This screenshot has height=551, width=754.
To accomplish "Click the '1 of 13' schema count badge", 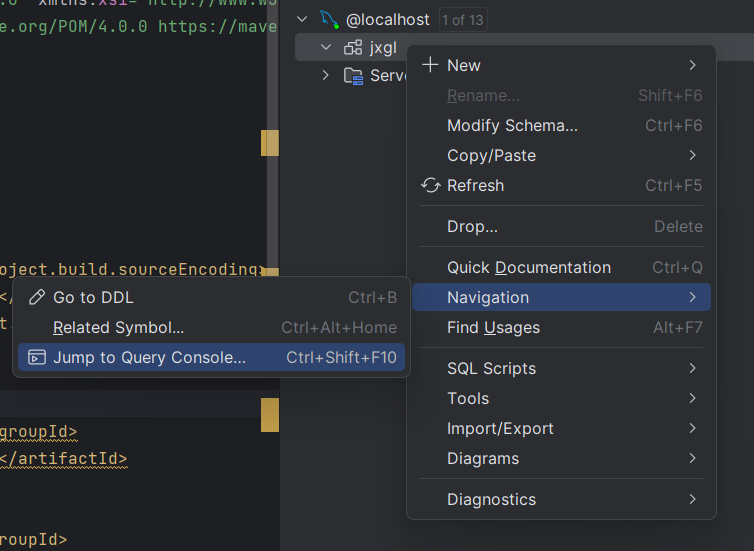I will point(463,20).
